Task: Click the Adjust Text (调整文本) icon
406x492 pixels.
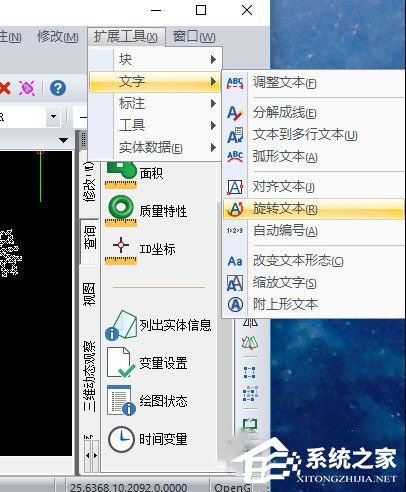Action: (235, 82)
